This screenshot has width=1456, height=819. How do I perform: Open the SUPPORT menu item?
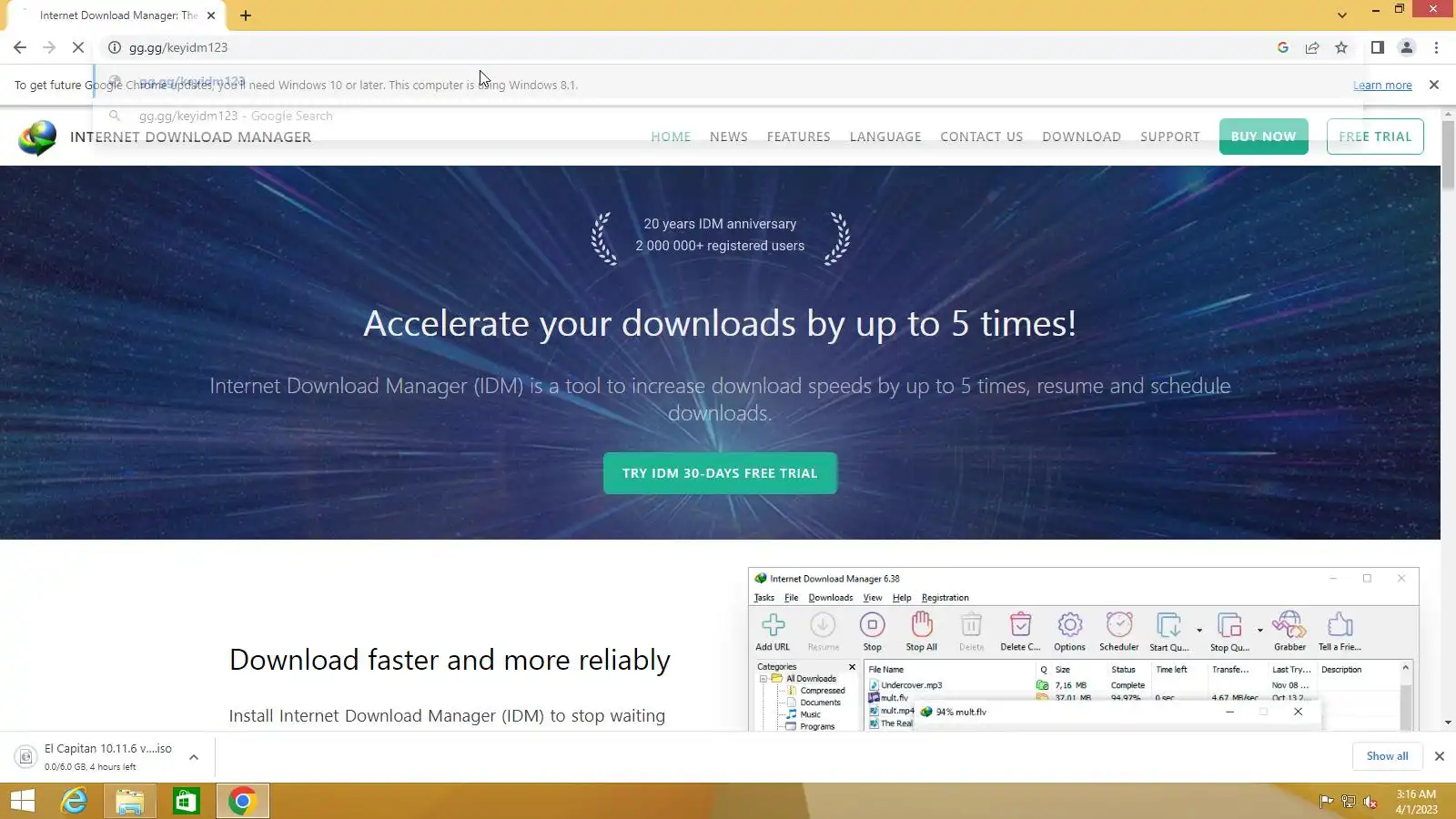(1170, 136)
